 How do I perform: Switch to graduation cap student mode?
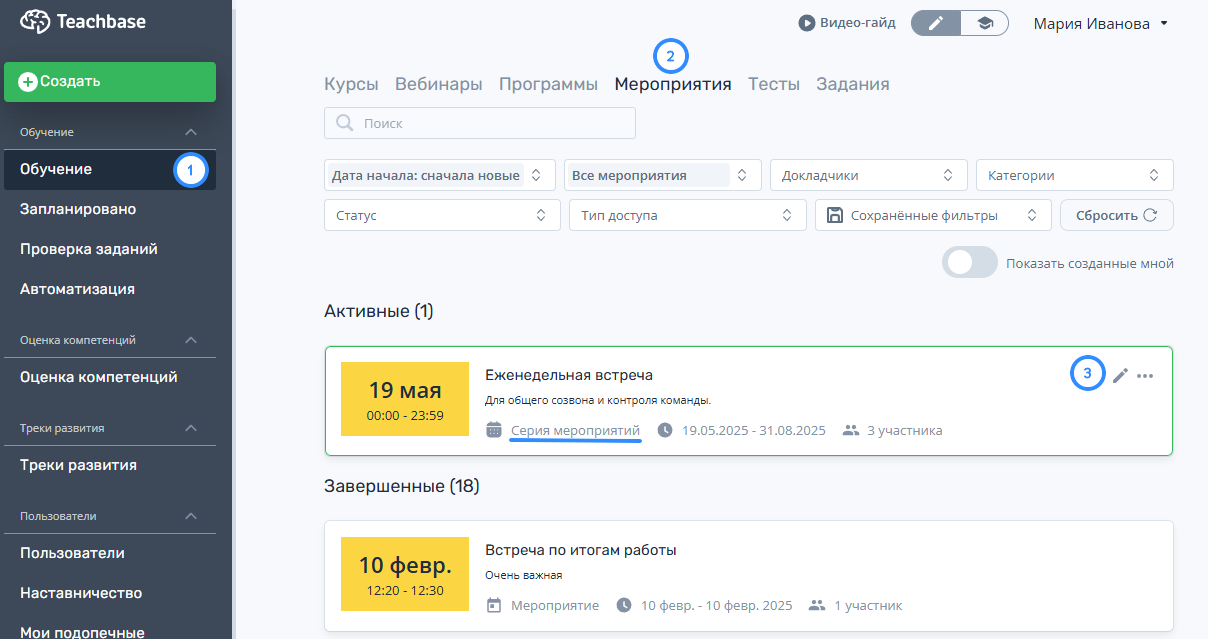coord(985,23)
